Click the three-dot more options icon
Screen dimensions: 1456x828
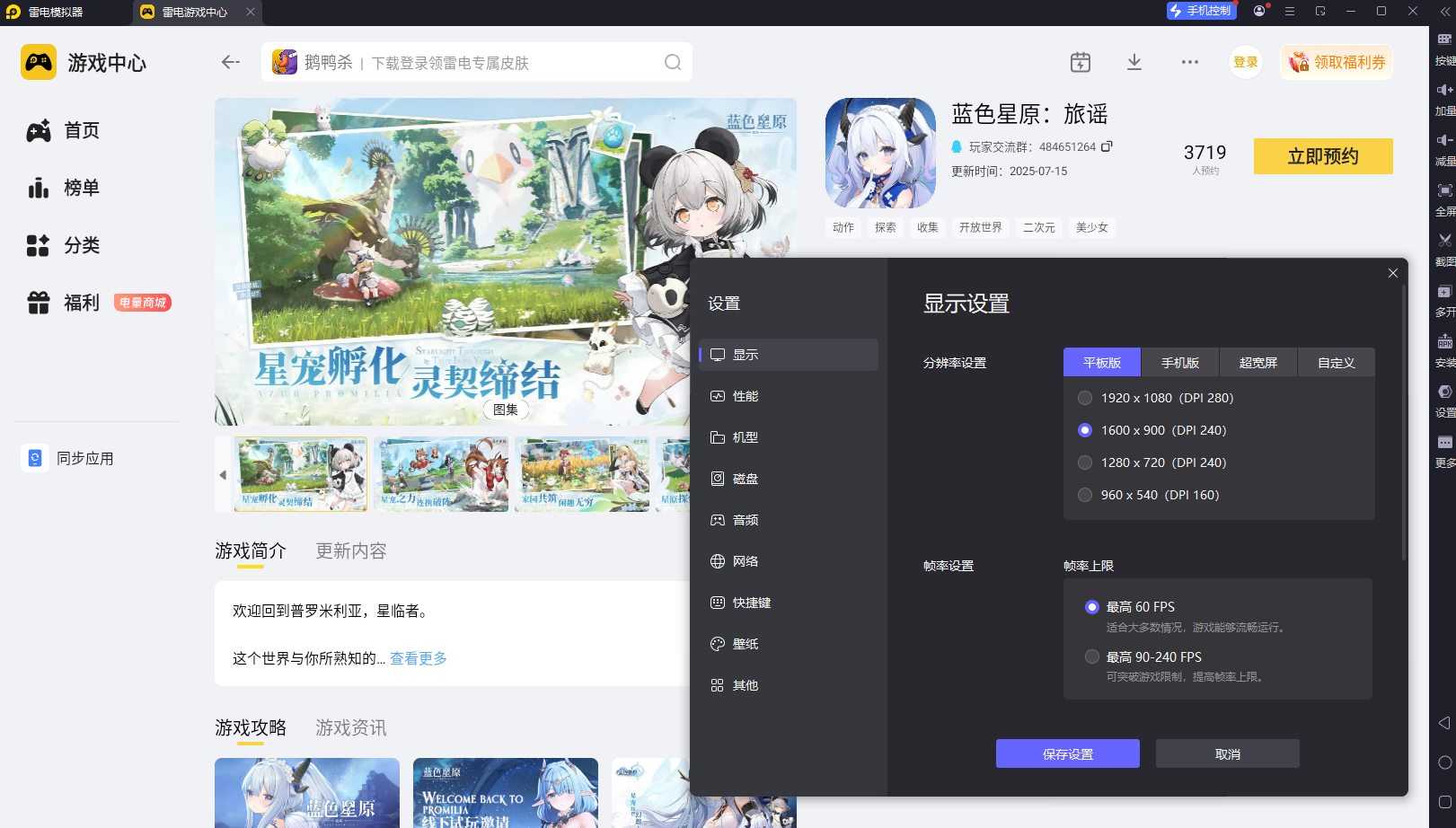point(1190,62)
